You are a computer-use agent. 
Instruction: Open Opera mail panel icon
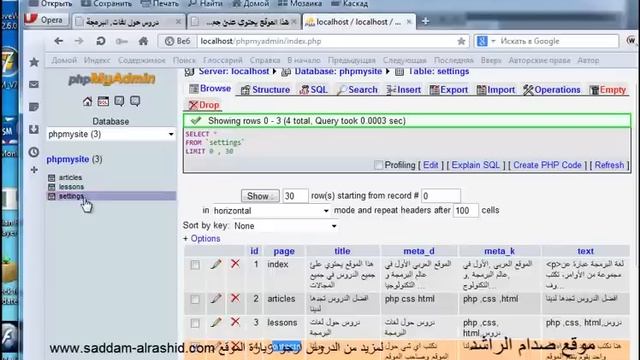[x=34, y=84]
